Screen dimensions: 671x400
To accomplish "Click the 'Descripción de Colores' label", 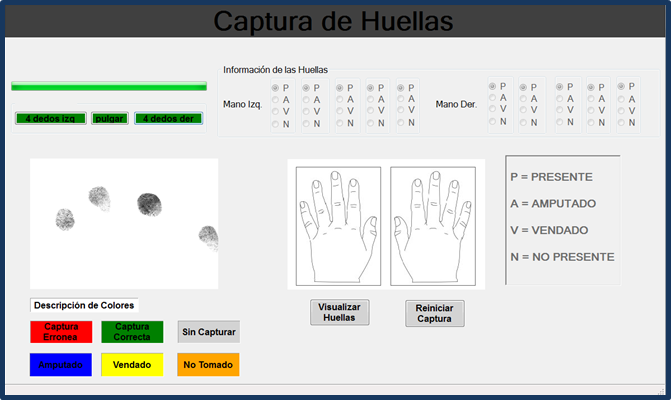I will 84,305.
